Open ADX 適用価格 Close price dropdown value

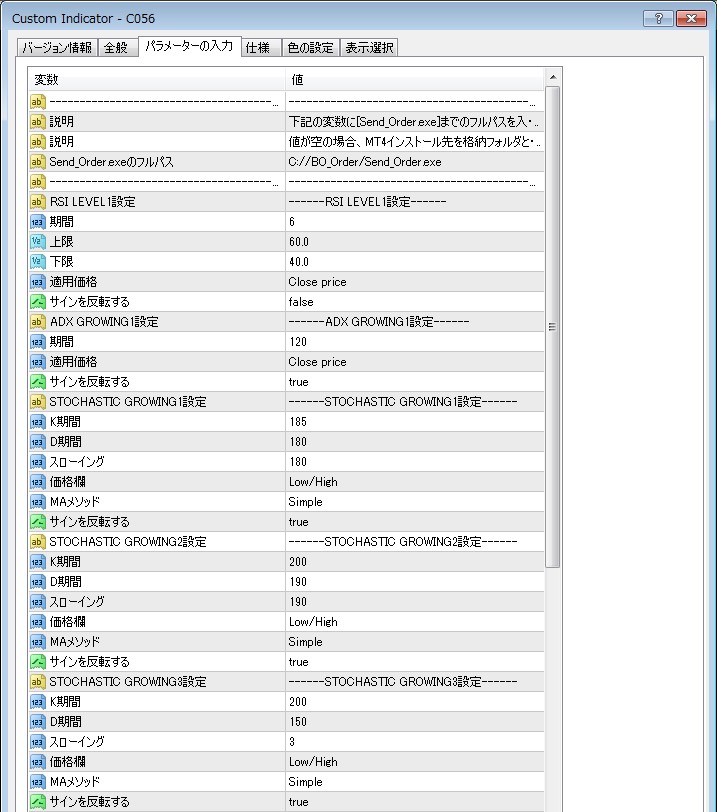pyautogui.click(x=415, y=362)
